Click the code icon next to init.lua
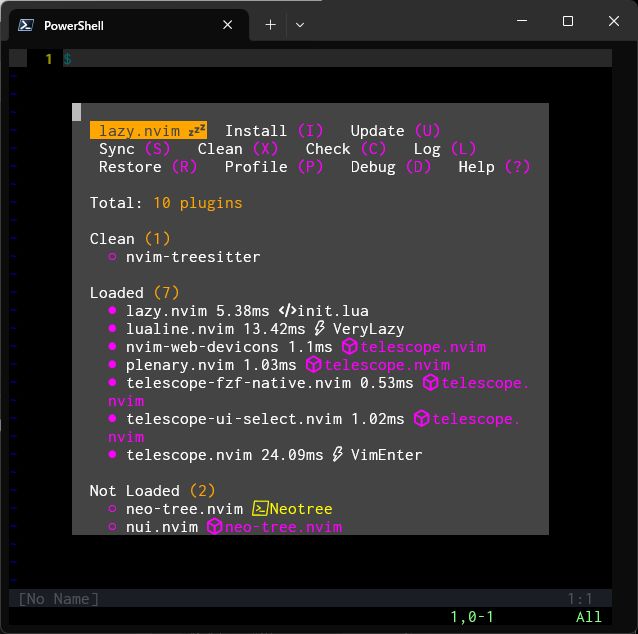 [287, 311]
